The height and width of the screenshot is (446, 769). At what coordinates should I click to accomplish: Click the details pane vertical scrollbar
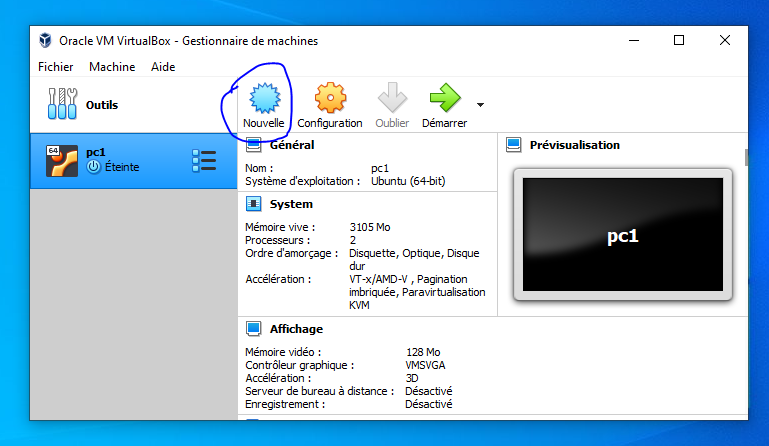(x=746, y=158)
